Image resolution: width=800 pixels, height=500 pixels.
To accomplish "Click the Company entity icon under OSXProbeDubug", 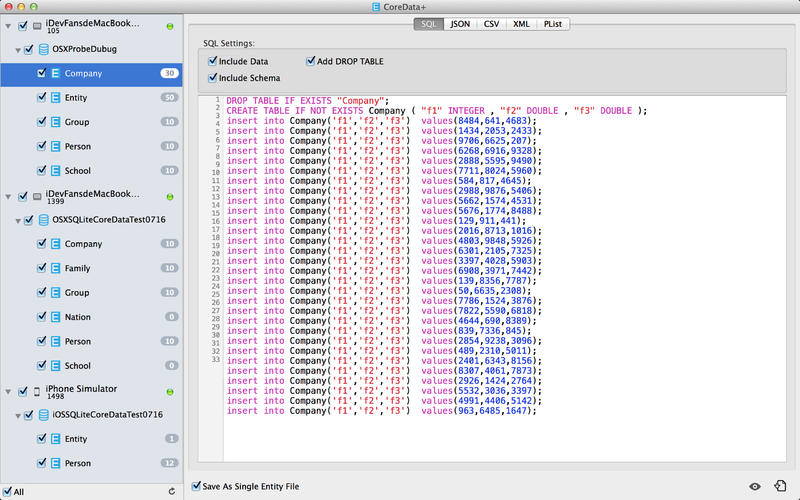I will tap(56, 73).
